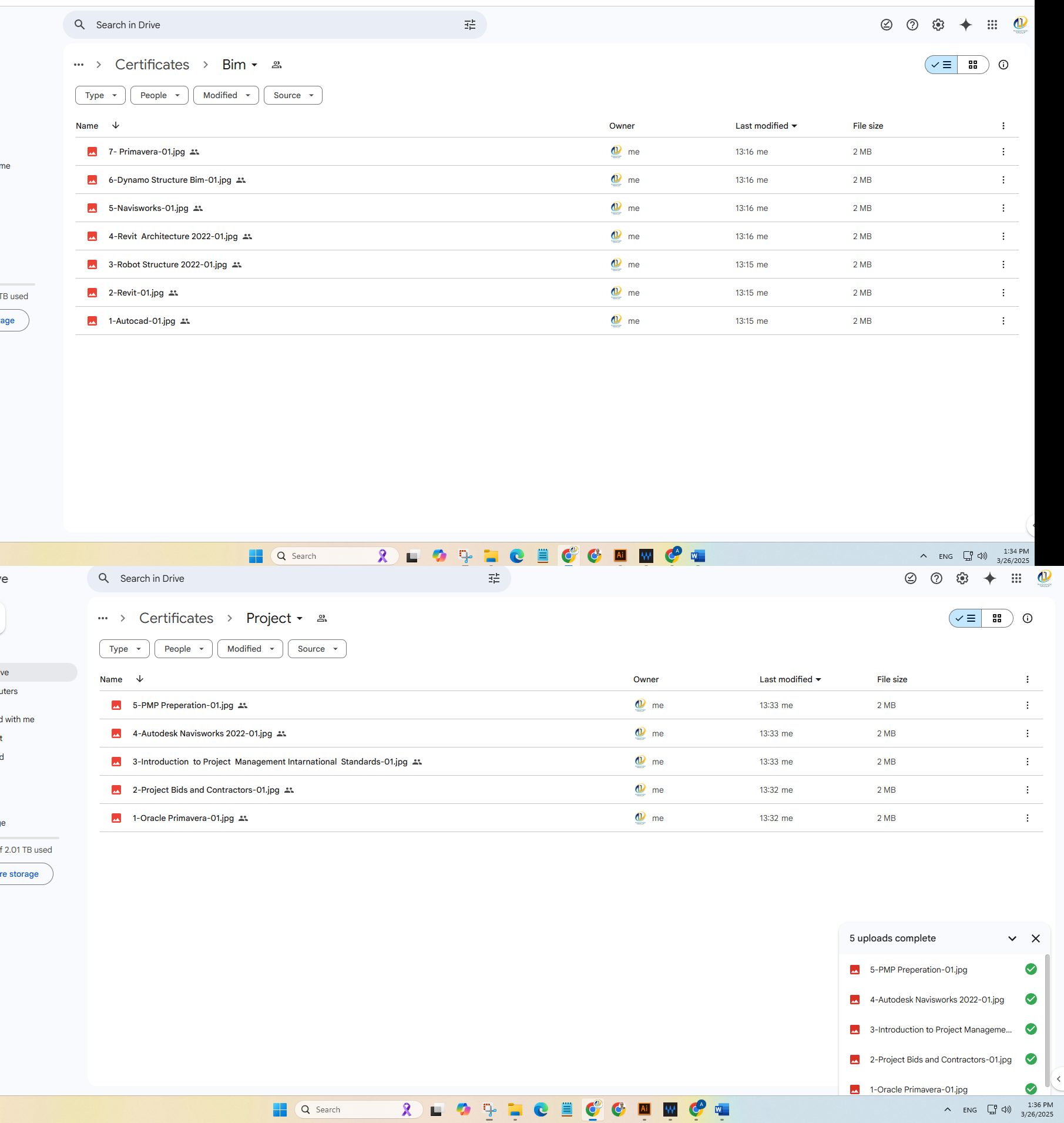Image resolution: width=1064 pixels, height=1123 pixels.
Task: Go to Certificates breadcrumb in Project window
Action: click(x=176, y=618)
